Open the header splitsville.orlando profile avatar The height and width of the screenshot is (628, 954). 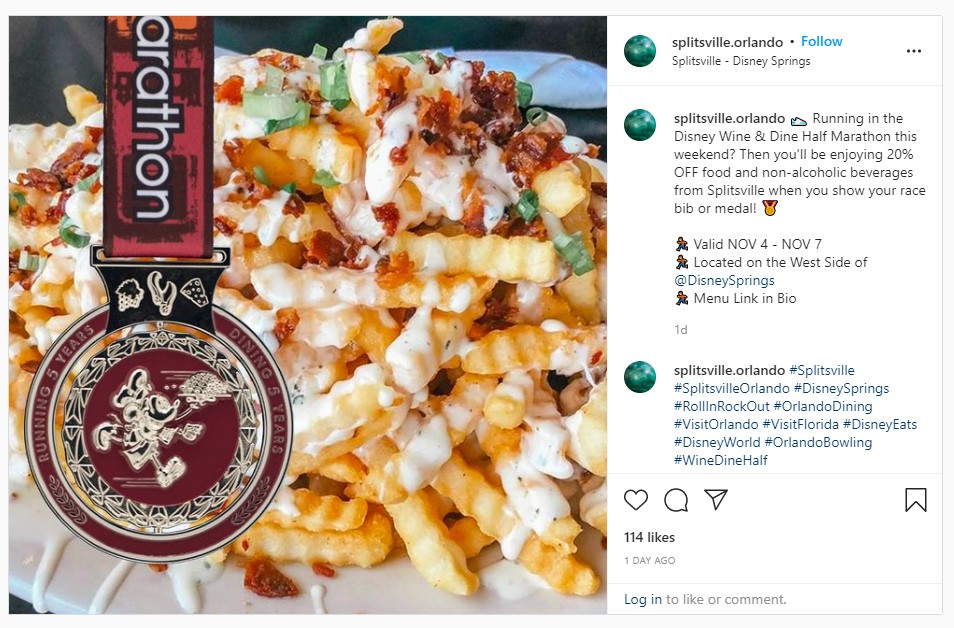pyautogui.click(x=640, y=51)
